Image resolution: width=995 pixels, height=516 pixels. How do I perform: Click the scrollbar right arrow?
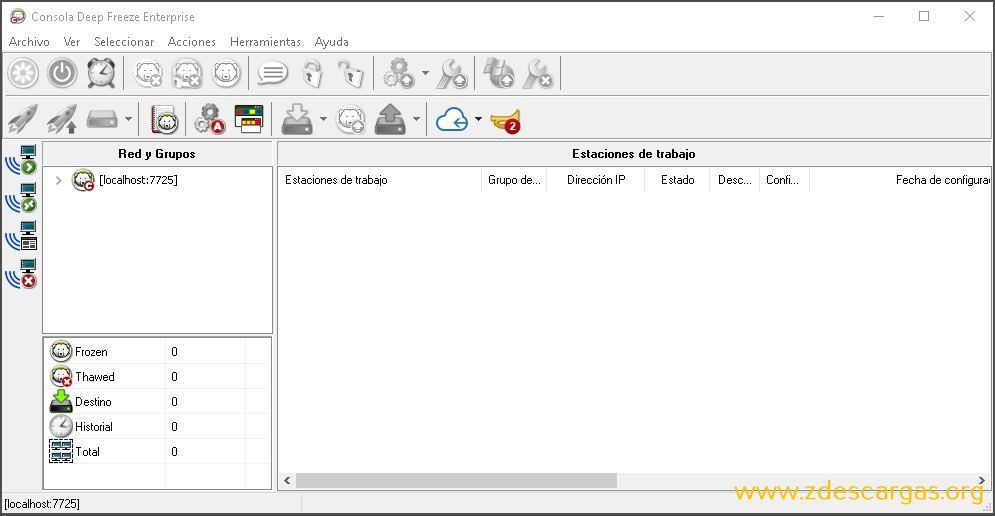pos(982,480)
